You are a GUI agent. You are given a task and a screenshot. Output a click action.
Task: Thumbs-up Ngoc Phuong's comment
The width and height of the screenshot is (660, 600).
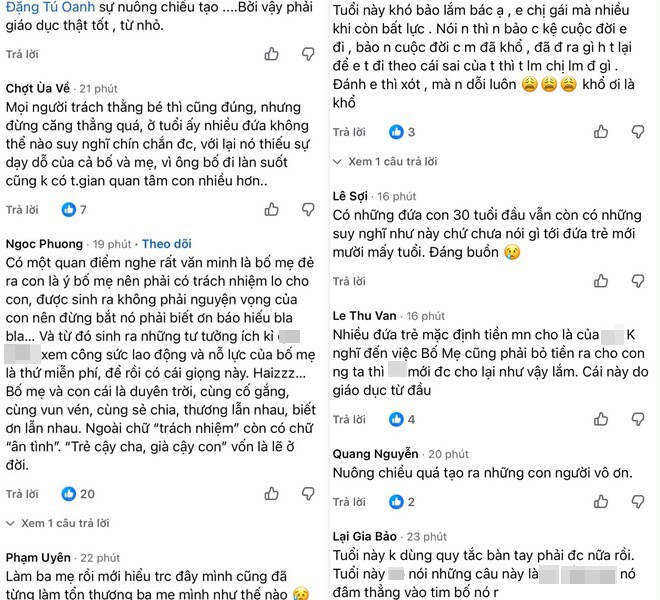pos(271,493)
